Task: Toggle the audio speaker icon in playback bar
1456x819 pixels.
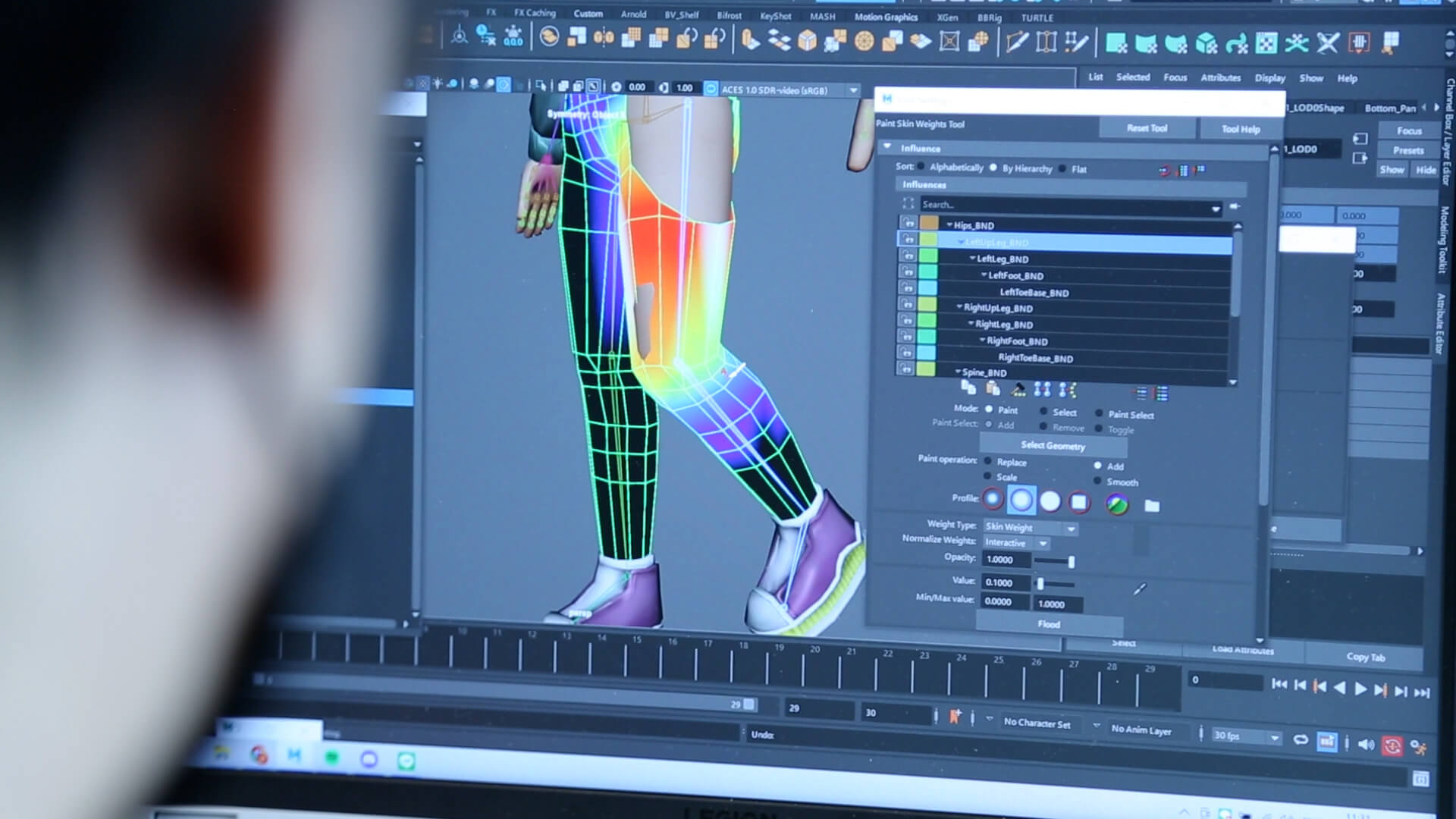Action: click(x=1366, y=745)
